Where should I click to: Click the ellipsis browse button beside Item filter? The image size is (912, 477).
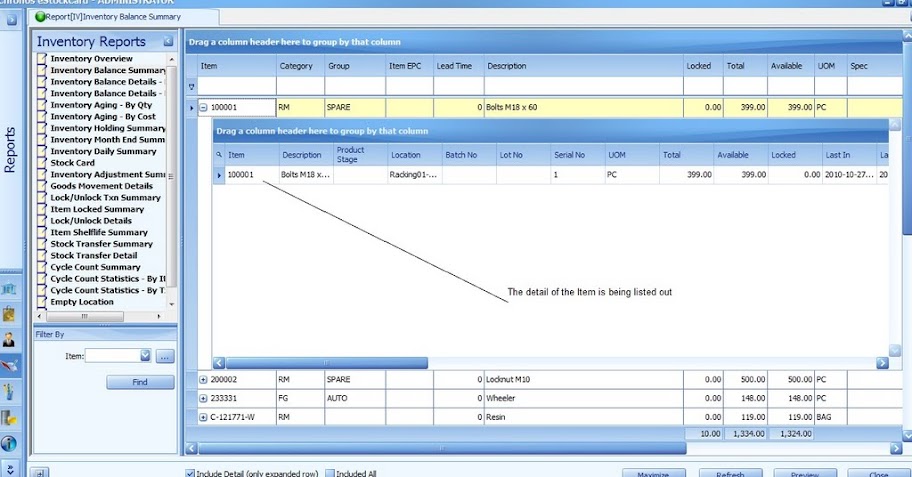[x=165, y=356]
